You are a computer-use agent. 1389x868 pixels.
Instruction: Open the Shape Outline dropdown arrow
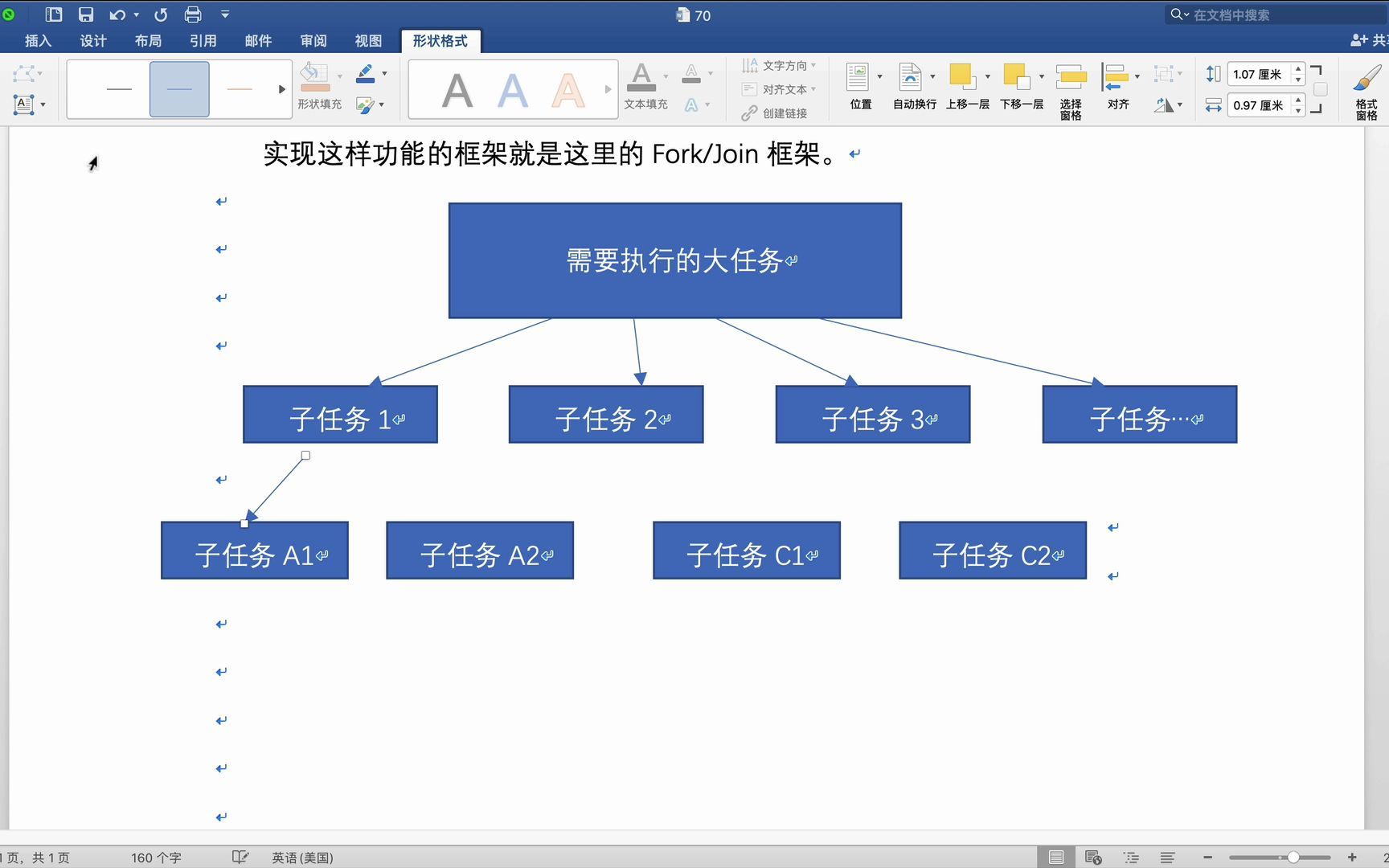[x=384, y=74]
